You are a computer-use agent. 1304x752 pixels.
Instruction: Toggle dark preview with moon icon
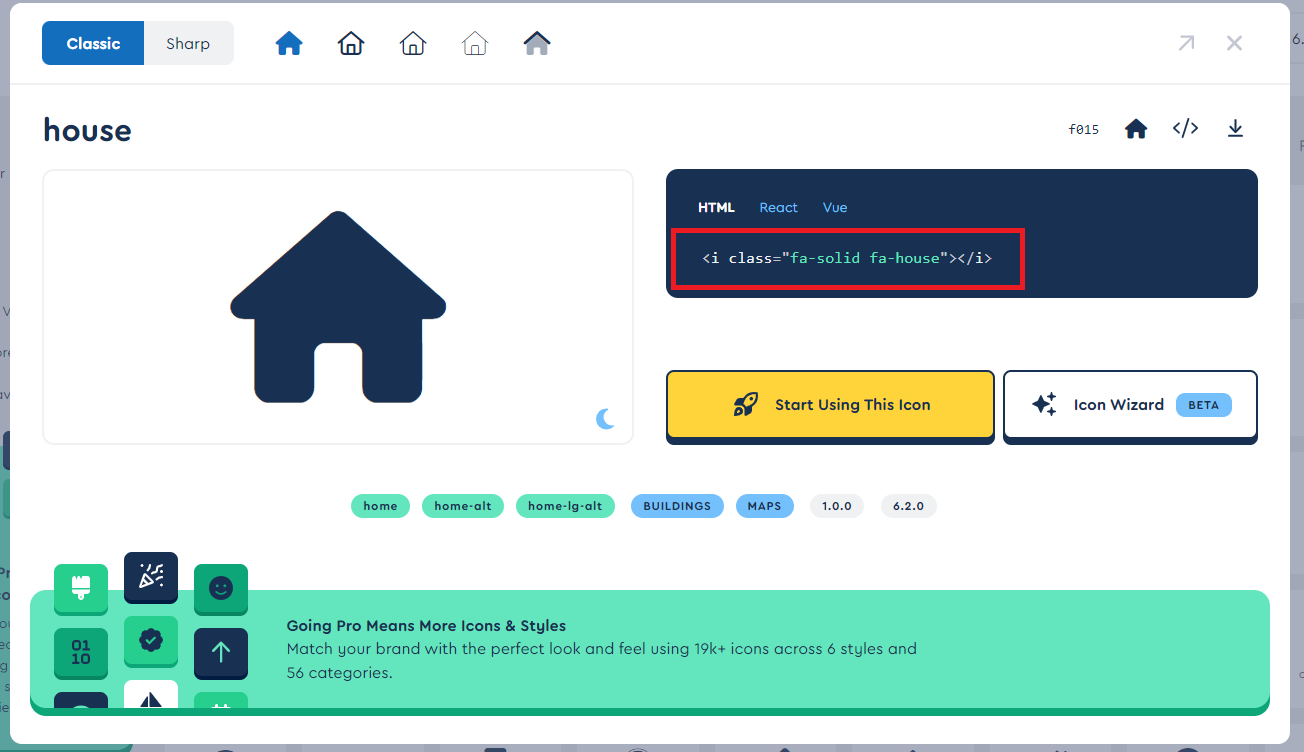(605, 419)
